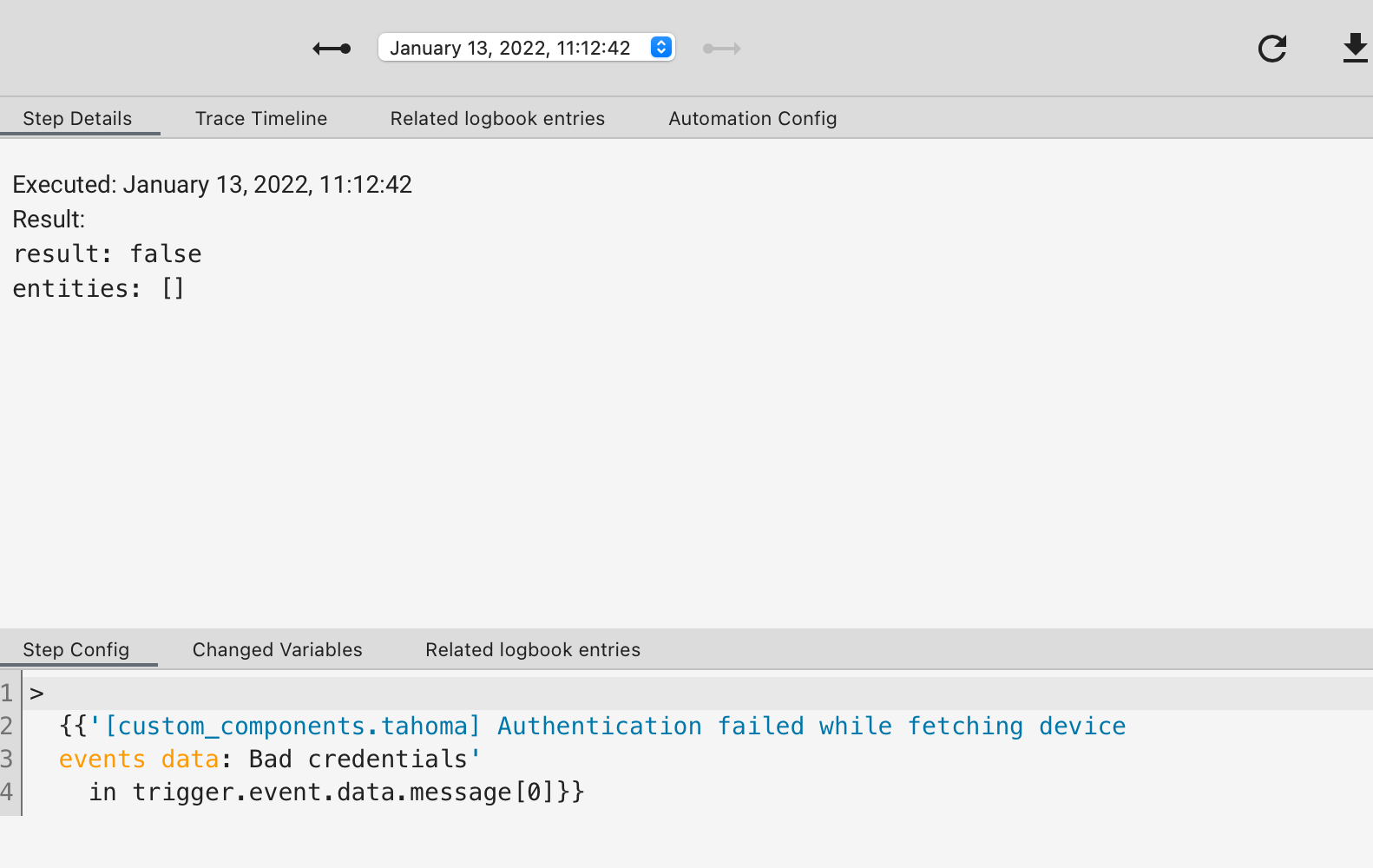Open lower Related logbook entries tab
The height and width of the screenshot is (868, 1373).
pos(533,649)
